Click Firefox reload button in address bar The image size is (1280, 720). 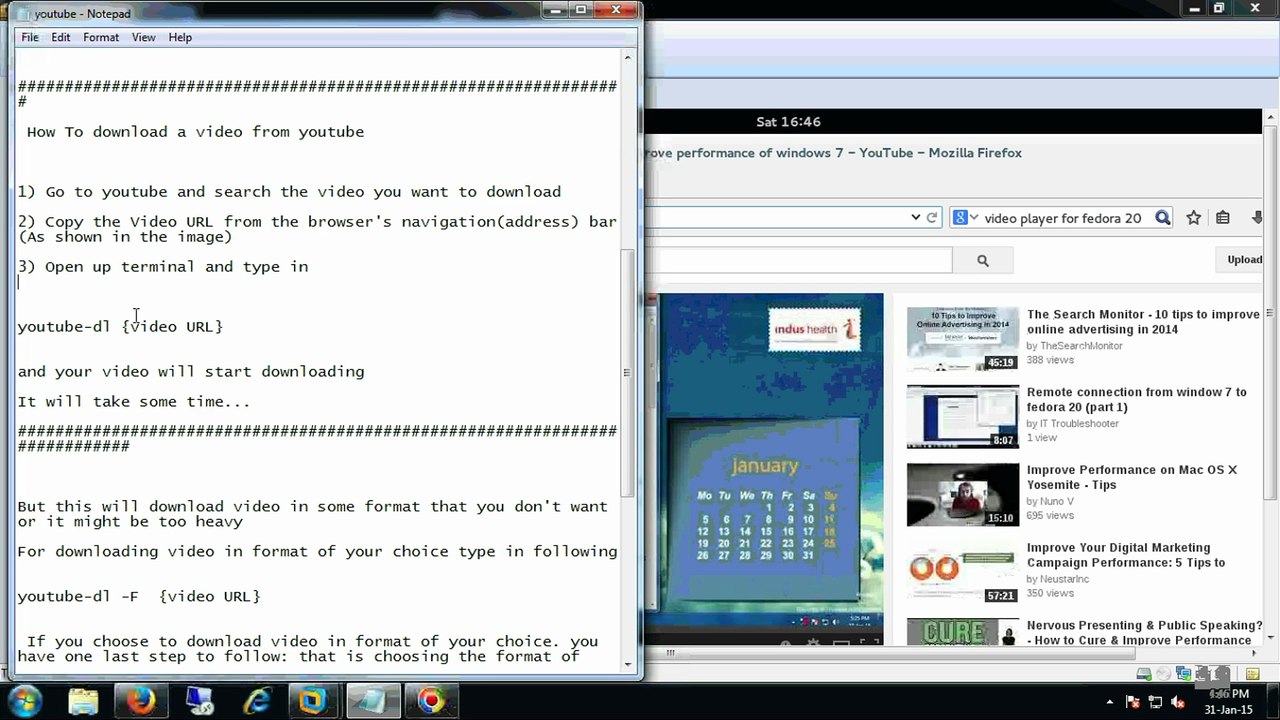point(932,217)
